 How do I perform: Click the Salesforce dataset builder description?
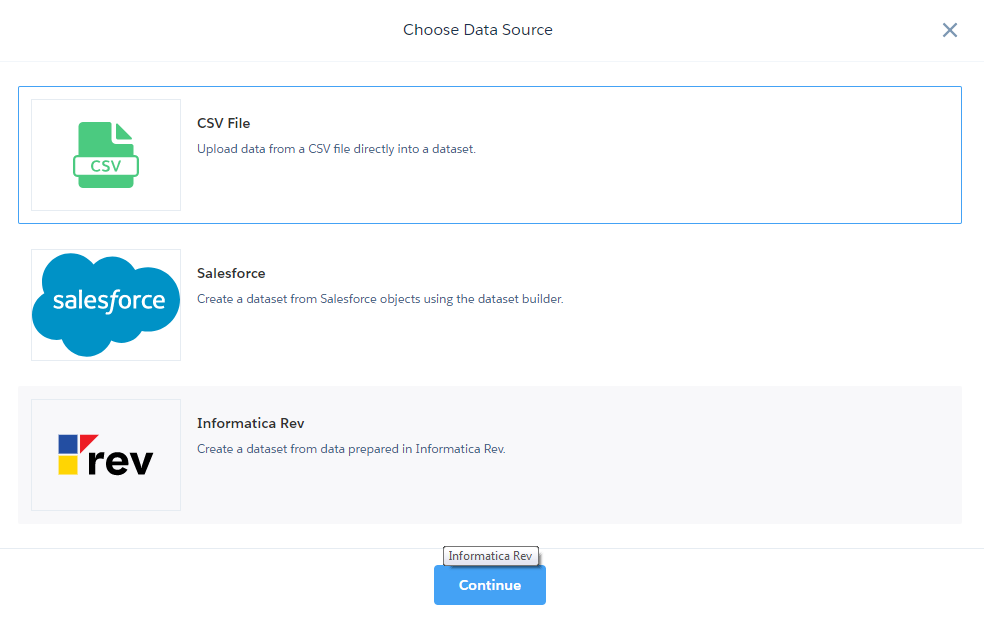(380, 299)
